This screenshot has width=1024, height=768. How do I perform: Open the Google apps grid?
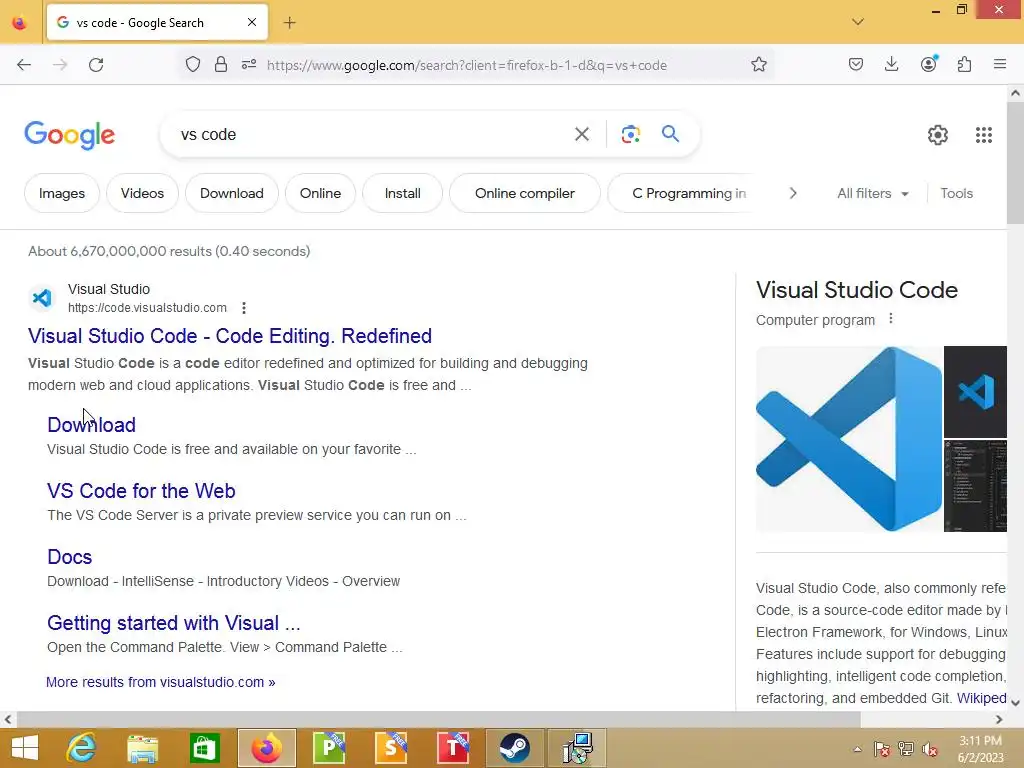[984, 135]
